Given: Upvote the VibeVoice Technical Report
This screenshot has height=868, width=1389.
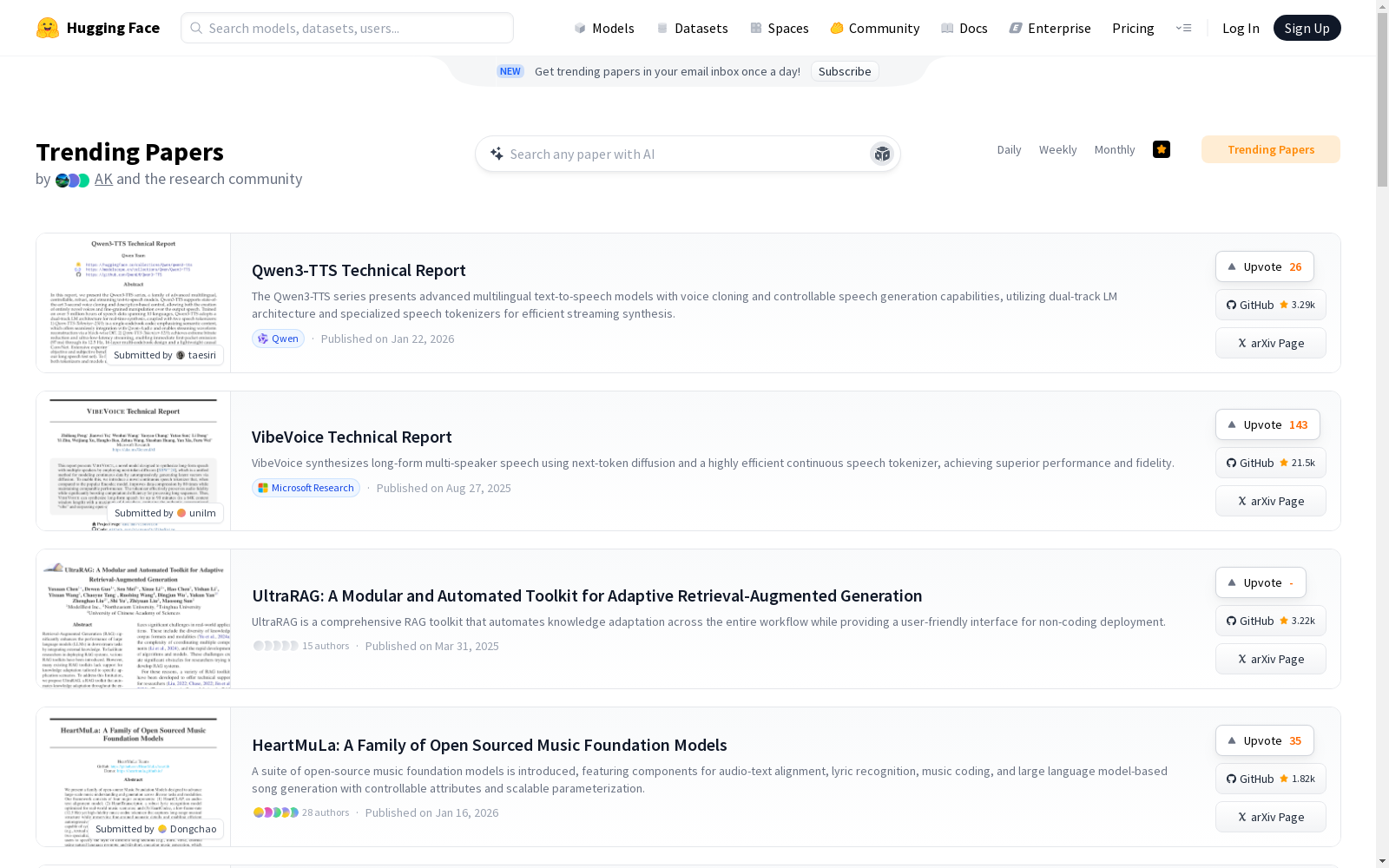Looking at the screenshot, I should point(1267,424).
